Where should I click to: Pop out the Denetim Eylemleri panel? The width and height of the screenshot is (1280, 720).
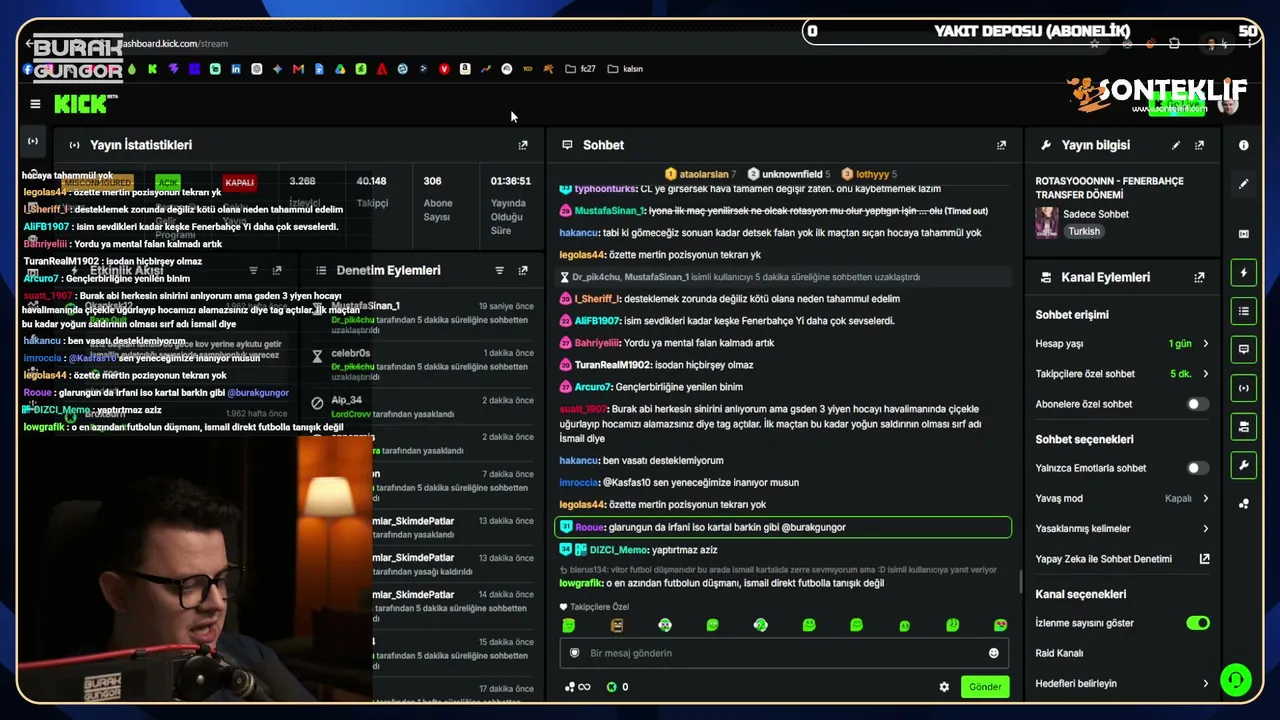(x=523, y=270)
